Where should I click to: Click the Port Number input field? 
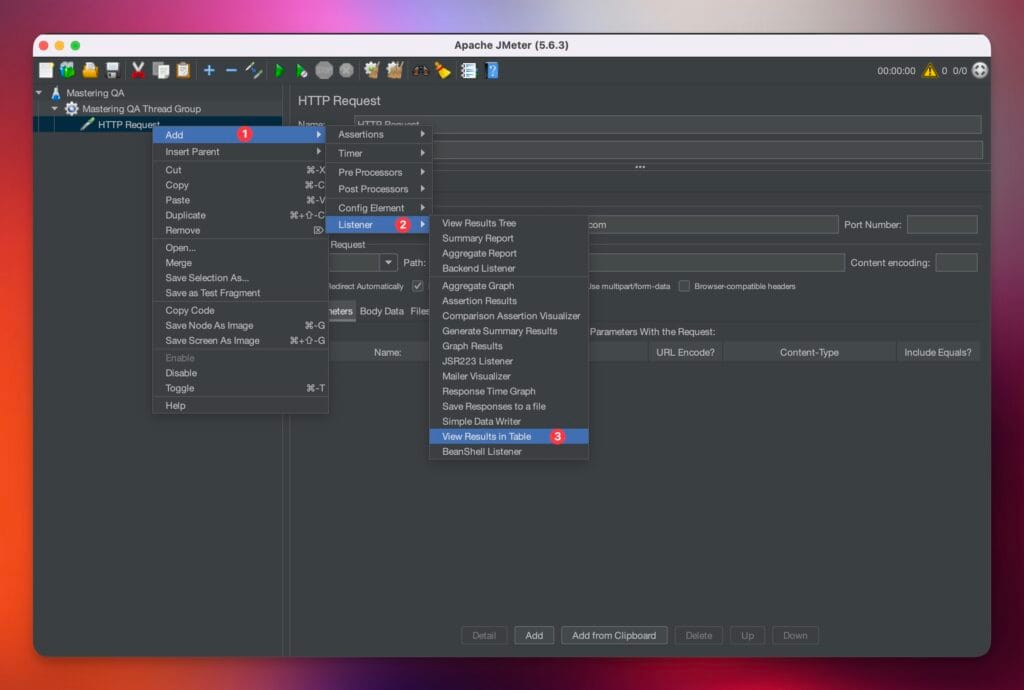click(942, 225)
